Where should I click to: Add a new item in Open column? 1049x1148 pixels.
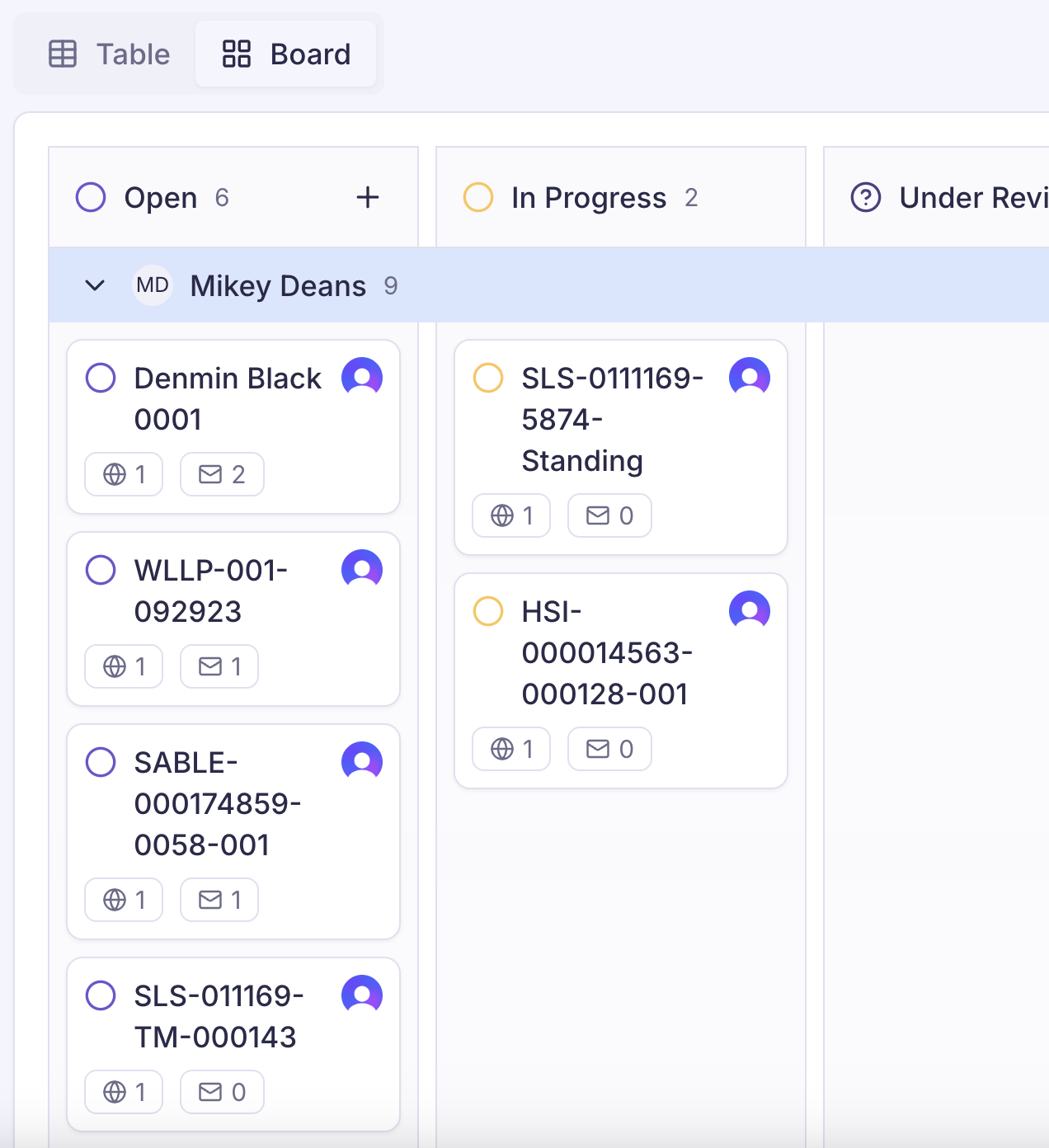click(368, 198)
